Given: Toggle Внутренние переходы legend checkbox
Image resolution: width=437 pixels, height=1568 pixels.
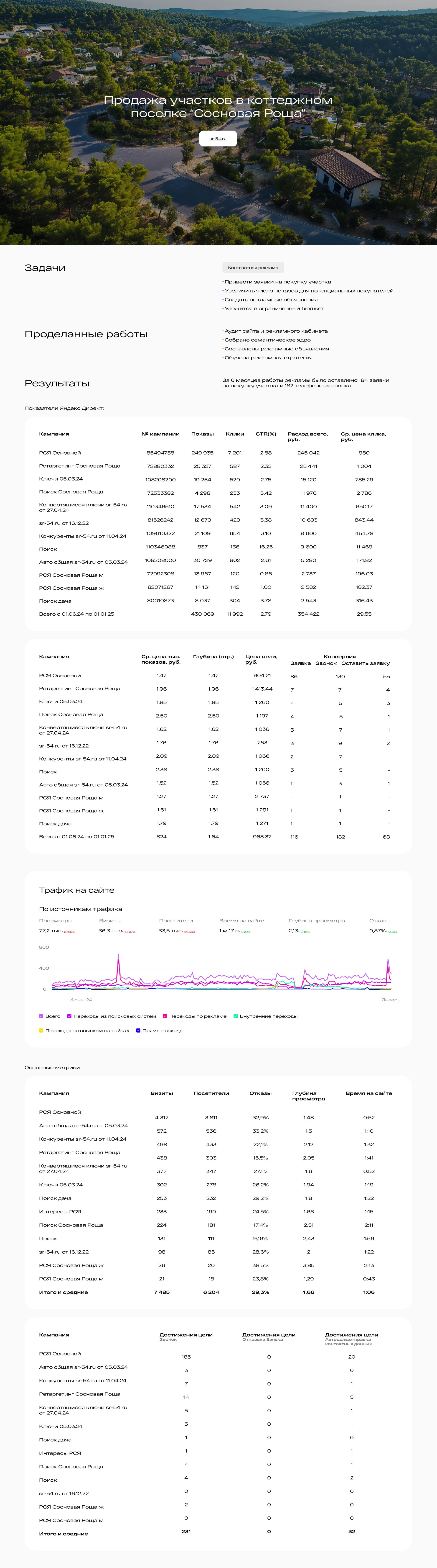Looking at the screenshot, I should point(236,1016).
